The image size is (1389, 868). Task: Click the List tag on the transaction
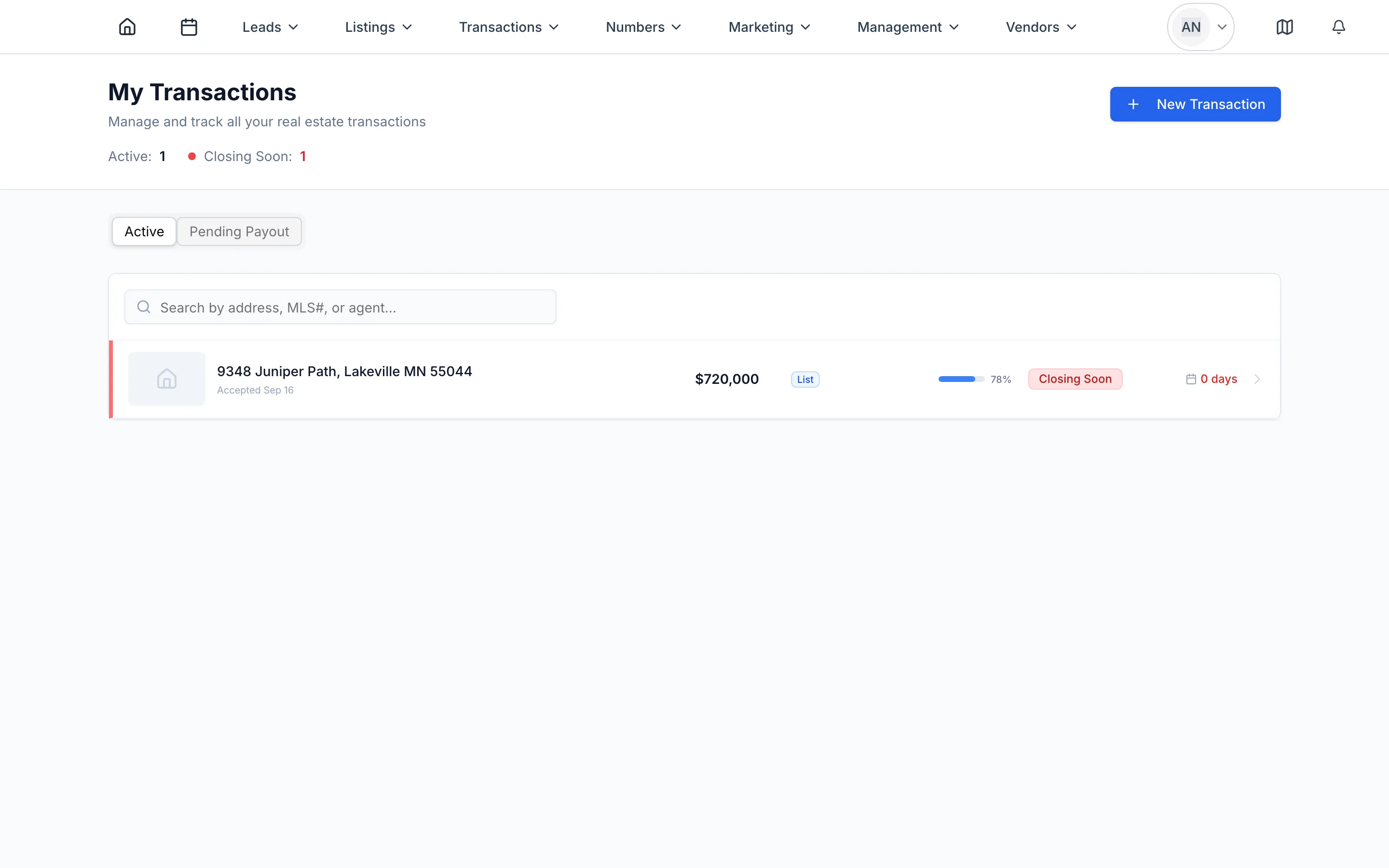[x=805, y=380]
